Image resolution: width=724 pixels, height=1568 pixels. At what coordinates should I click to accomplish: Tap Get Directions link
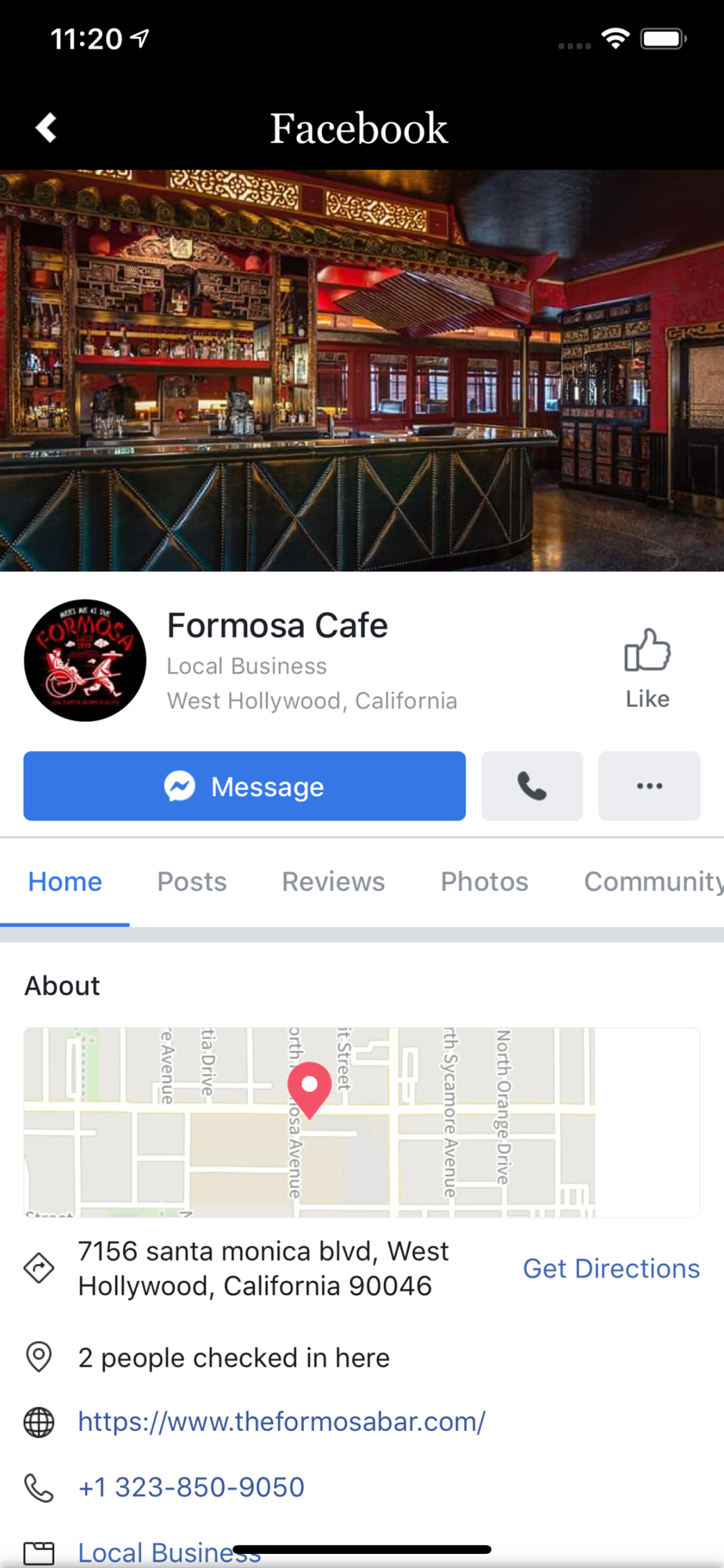tap(611, 1269)
